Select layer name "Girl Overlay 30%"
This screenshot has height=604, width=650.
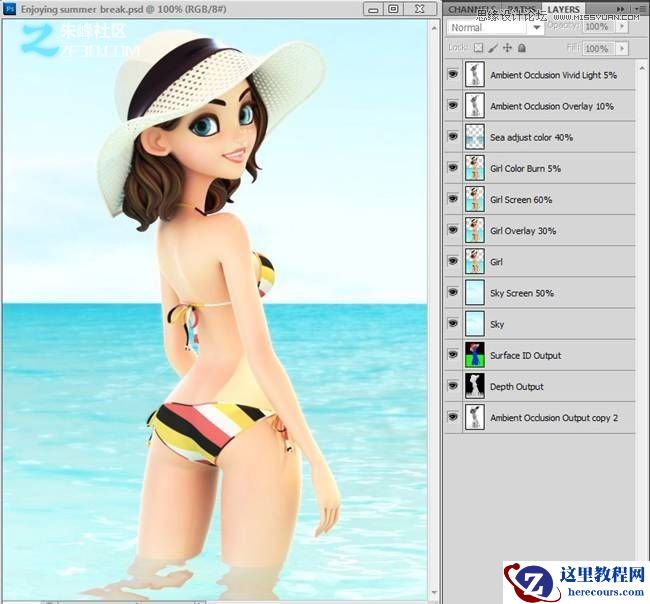(x=523, y=230)
